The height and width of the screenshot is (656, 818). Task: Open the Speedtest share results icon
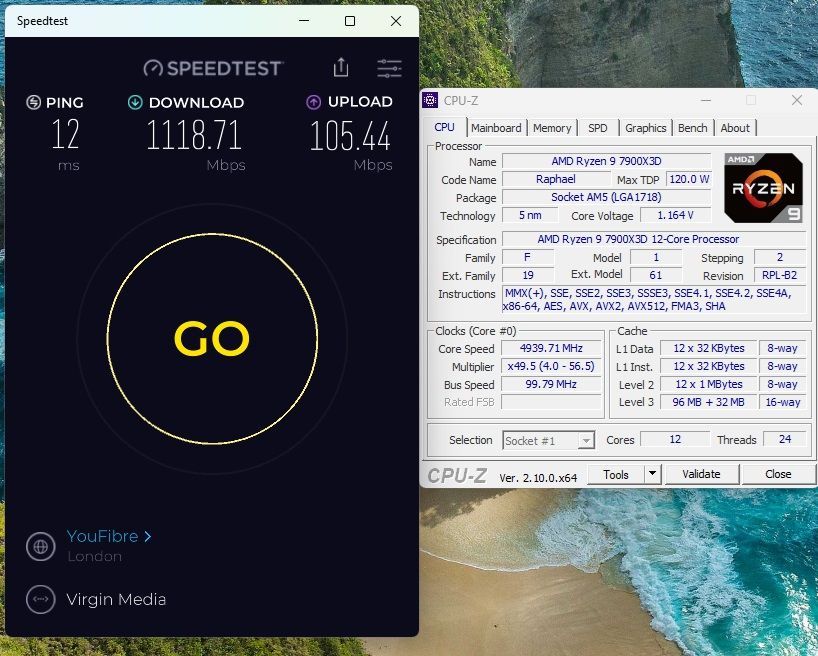(x=341, y=67)
